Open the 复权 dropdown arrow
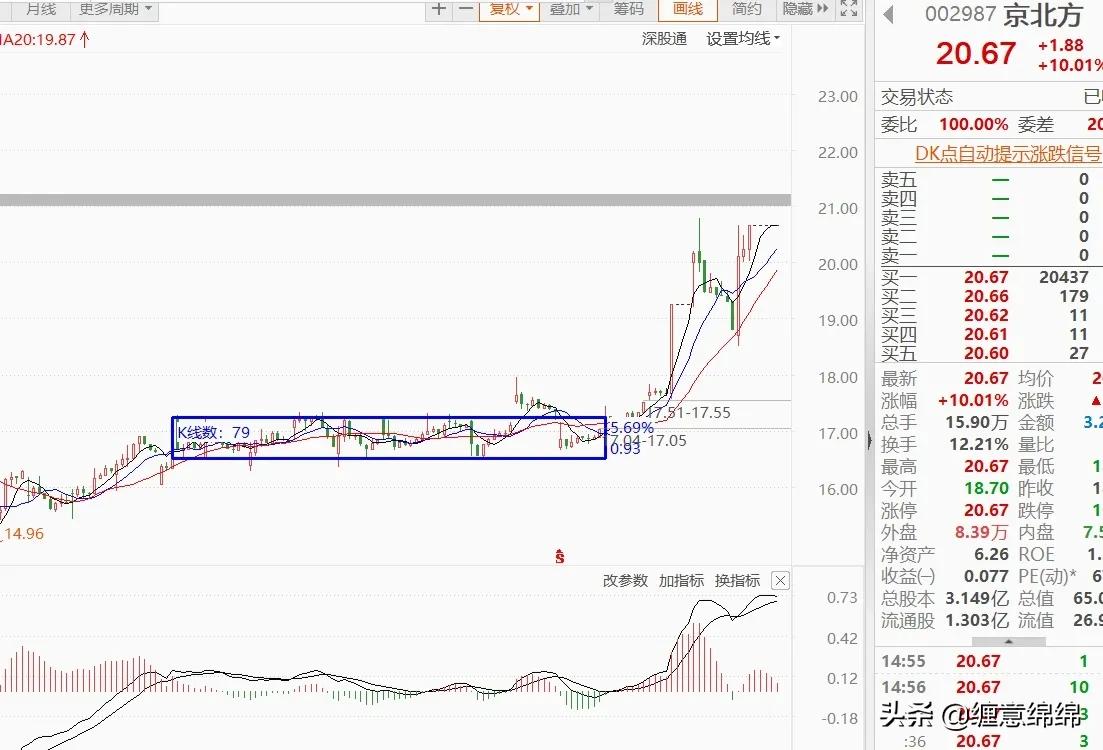This screenshot has height=750, width=1103. tap(528, 11)
